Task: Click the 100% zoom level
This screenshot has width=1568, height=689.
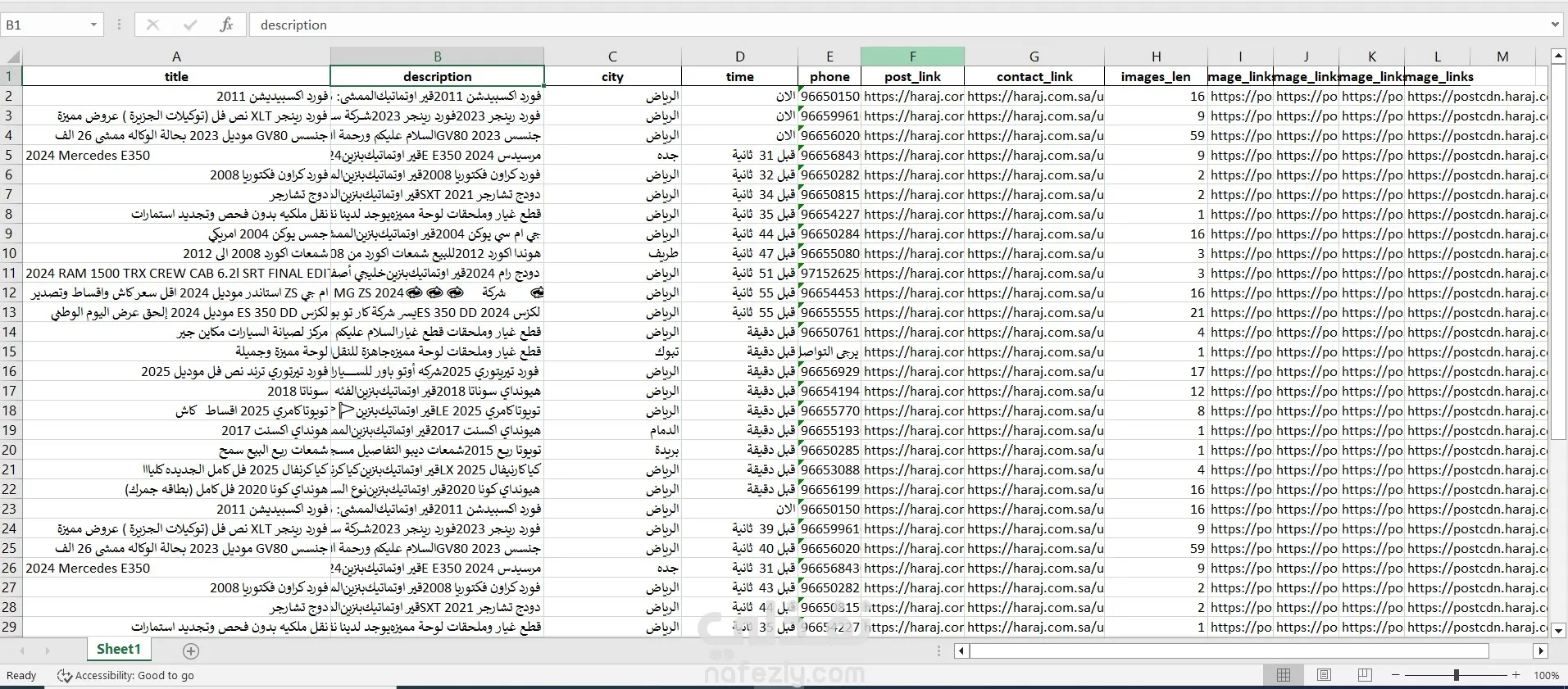Action: click(x=1546, y=676)
